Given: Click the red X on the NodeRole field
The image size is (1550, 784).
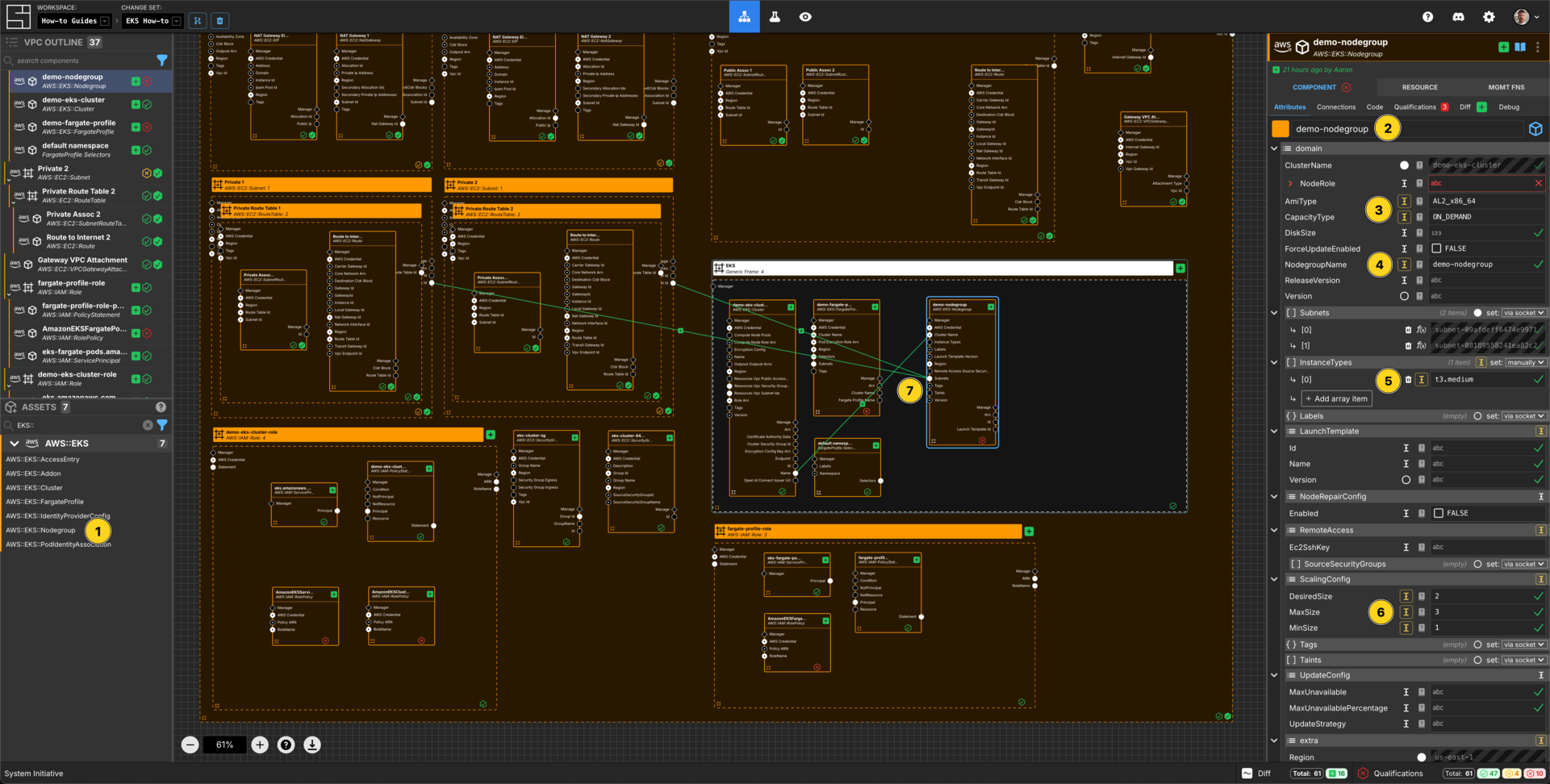Looking at the screenshot, I should point(1539,183).
